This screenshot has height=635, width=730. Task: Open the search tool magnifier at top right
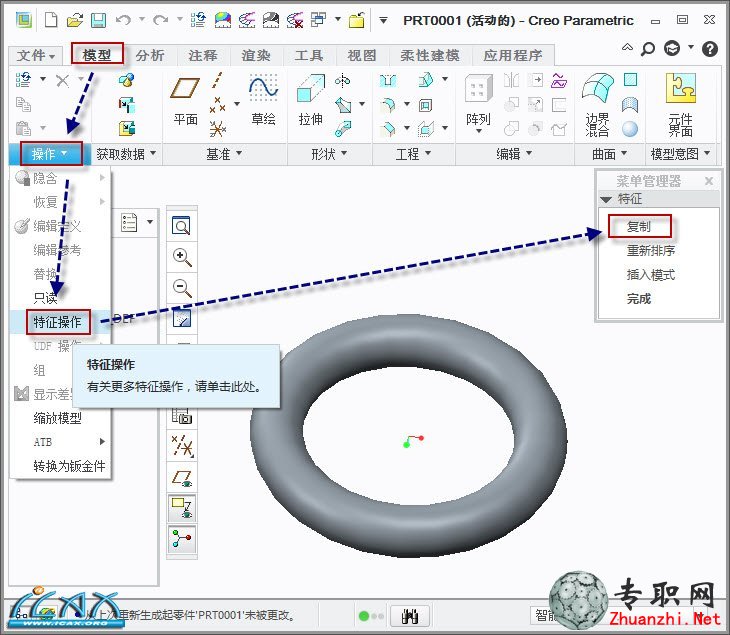coord(648,48)
